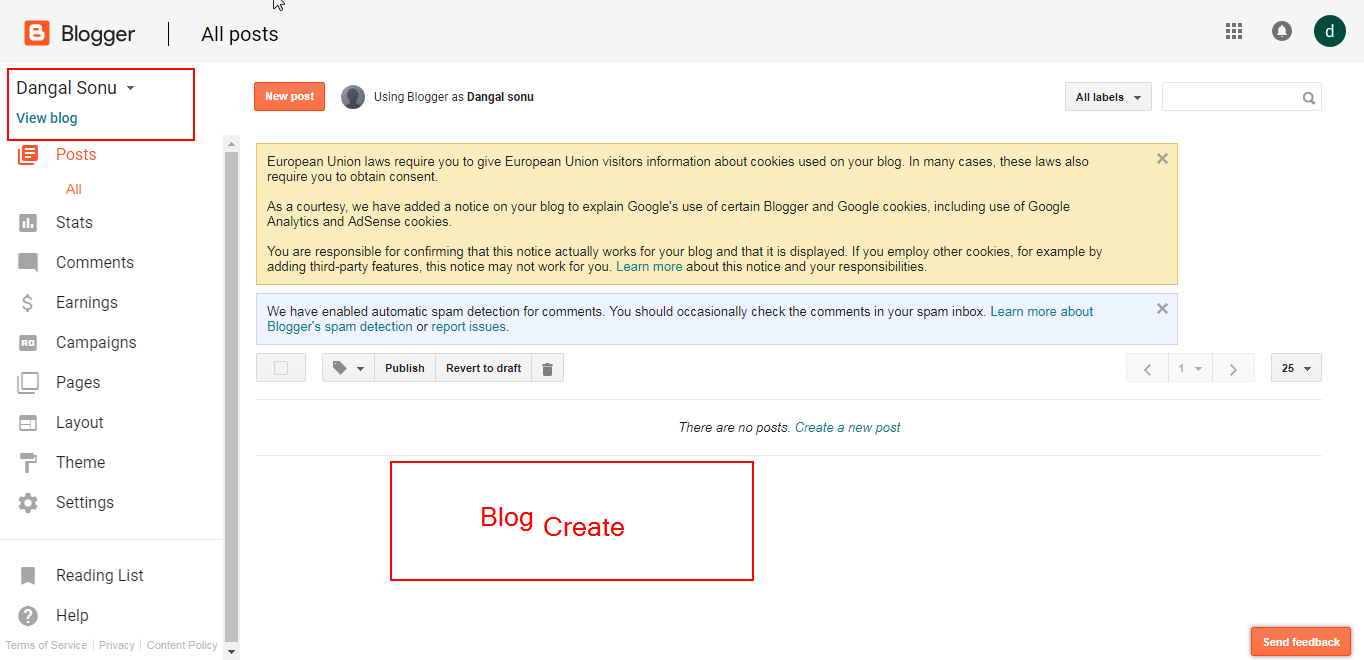Screen dimensions: 1364x660
Task: Open the page number dropdown
Action: pyautogui.click(x=1190, y=368)
